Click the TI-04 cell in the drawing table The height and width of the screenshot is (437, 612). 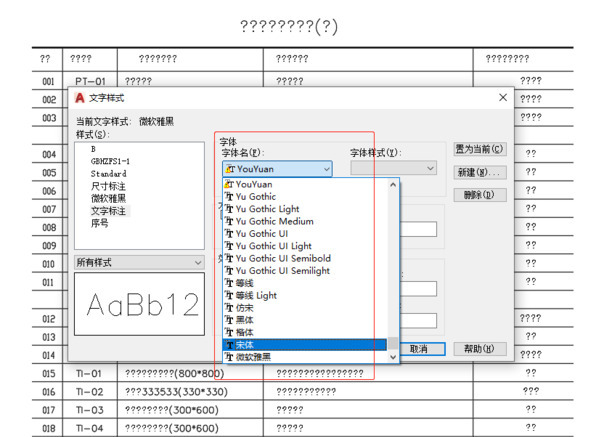(90, 428)
